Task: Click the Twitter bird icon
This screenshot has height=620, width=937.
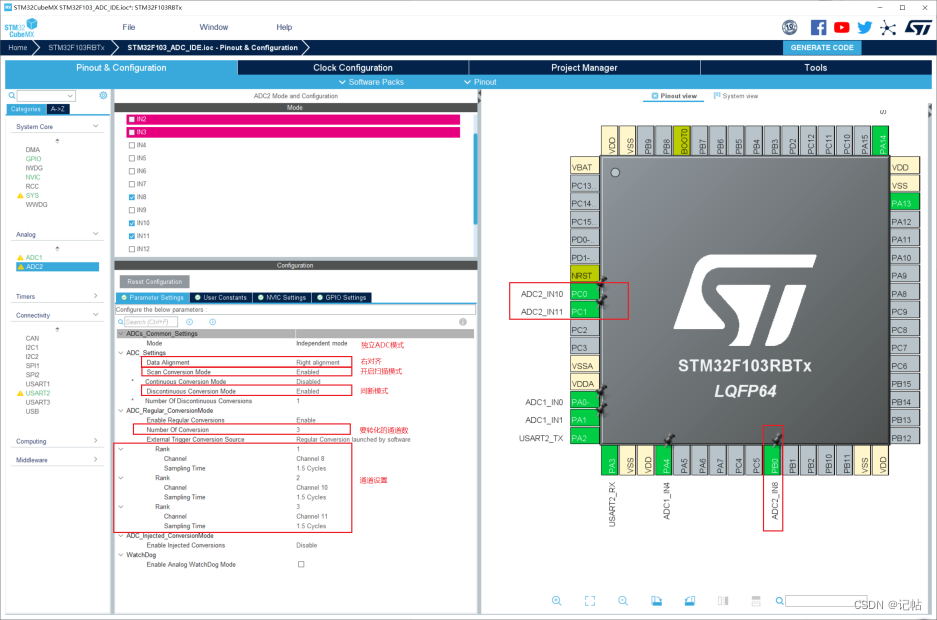Action: pos(864,28)
